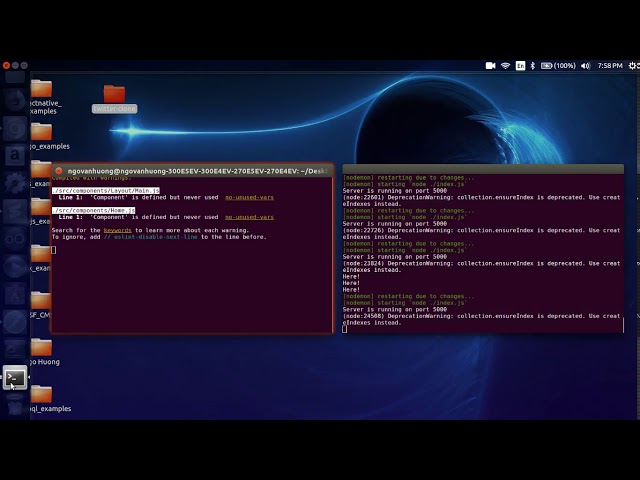Screen dimensions: 640x480
Task: Open the battery (100%) indicator
Action: pyautogui.click(x=558, y=66)
